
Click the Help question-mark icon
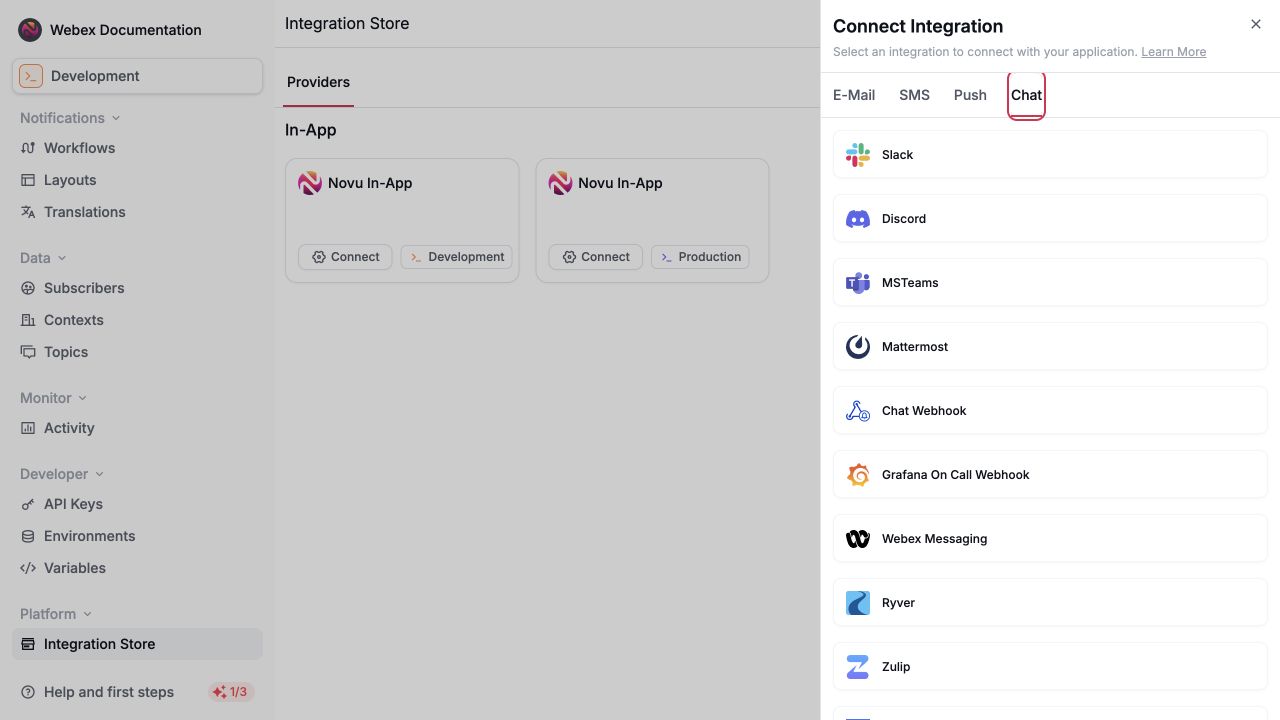pos(28,692)
